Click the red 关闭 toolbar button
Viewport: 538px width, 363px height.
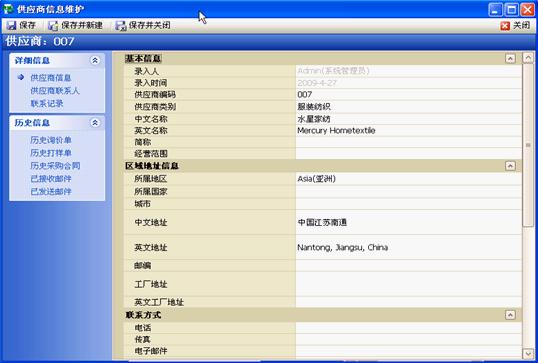(x=515, y=25)
